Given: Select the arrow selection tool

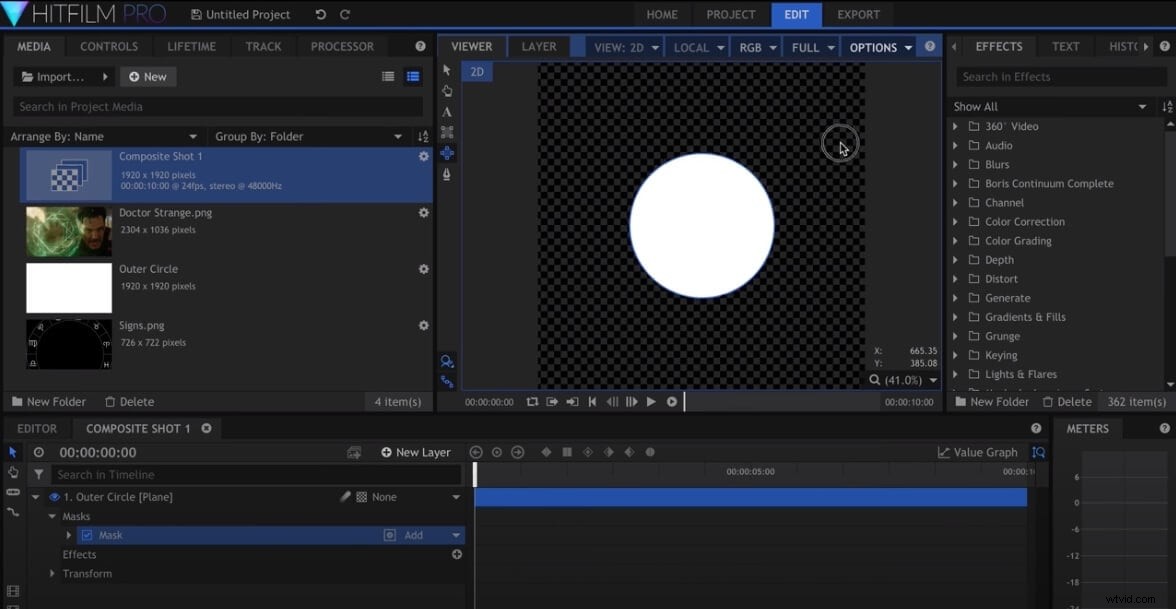Looking at the screenshot, I should [447, 70].
